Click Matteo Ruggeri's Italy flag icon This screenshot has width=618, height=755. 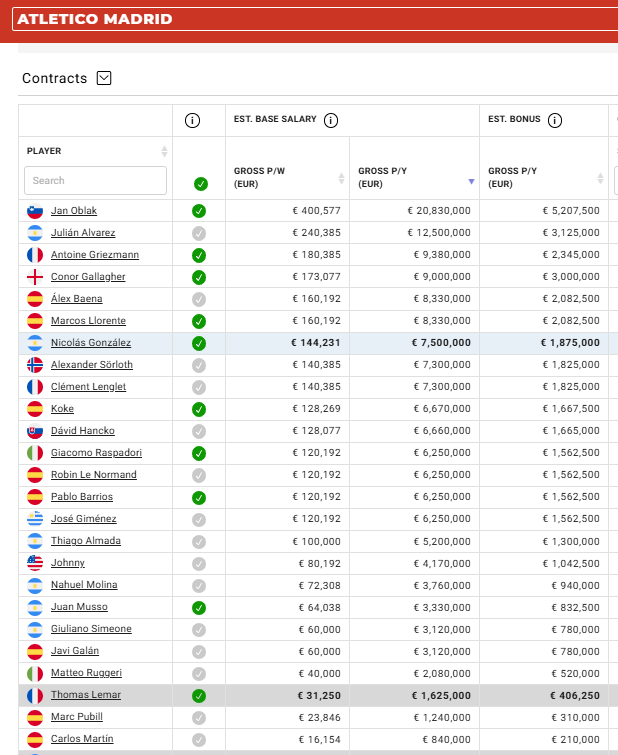(x=35, y=673)
